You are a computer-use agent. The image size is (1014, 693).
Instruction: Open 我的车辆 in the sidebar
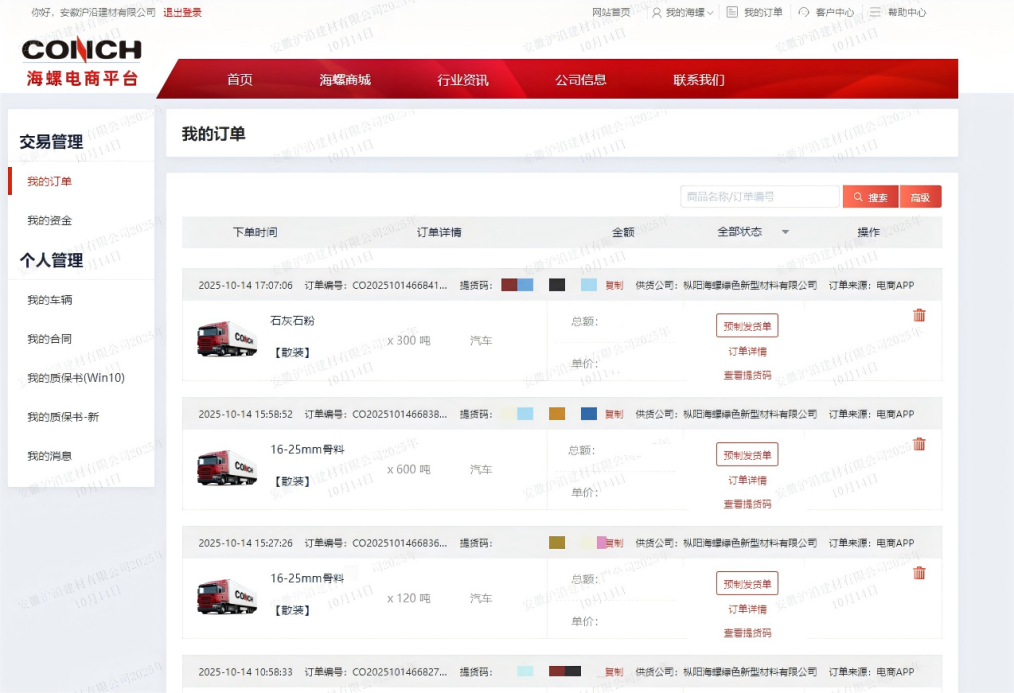pyautogui.click(x=49, y=300)
